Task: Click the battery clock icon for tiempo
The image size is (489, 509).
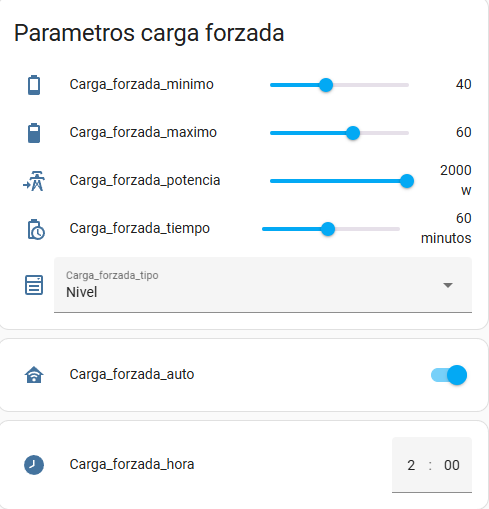Action: tap(35, 229)
